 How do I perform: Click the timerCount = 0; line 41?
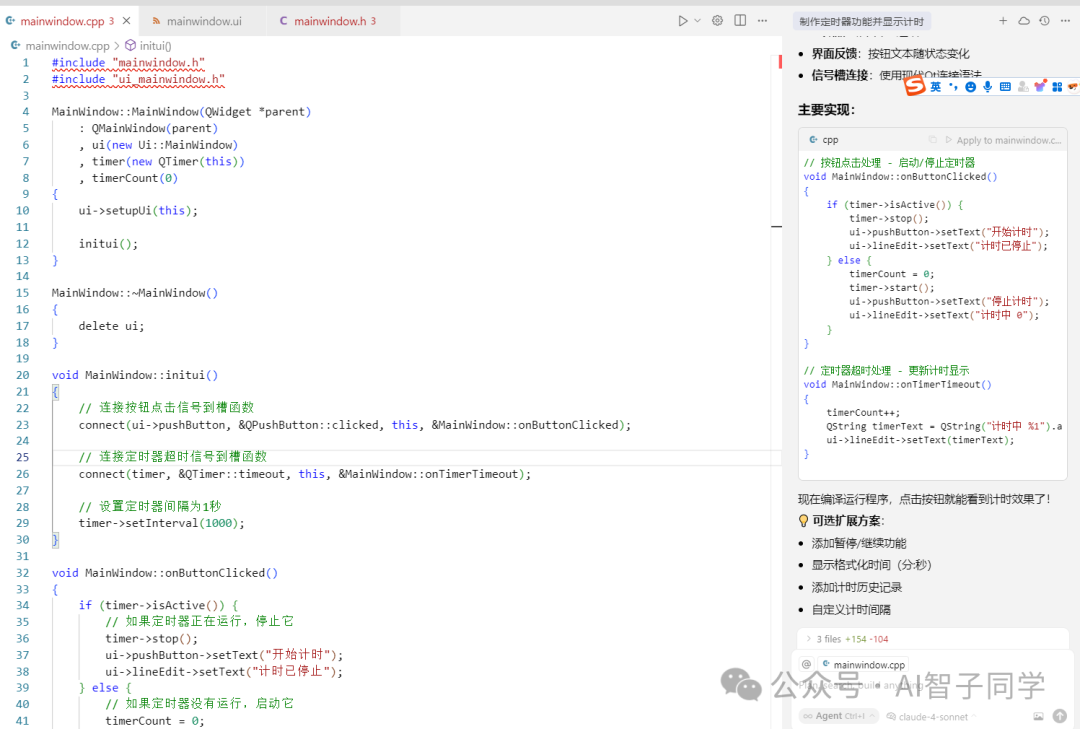pyautogui.click(x=155, y=721)
